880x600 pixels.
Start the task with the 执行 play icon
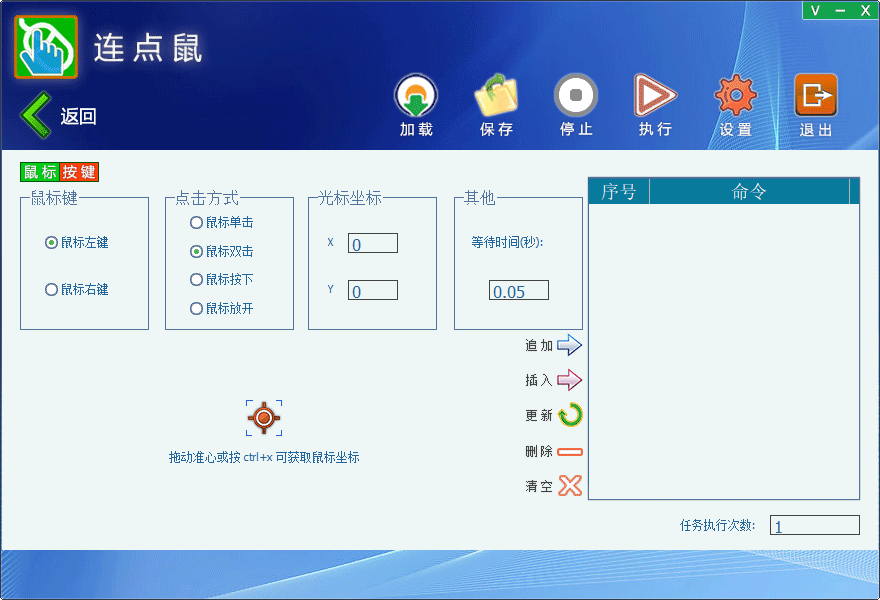[655, 96]
